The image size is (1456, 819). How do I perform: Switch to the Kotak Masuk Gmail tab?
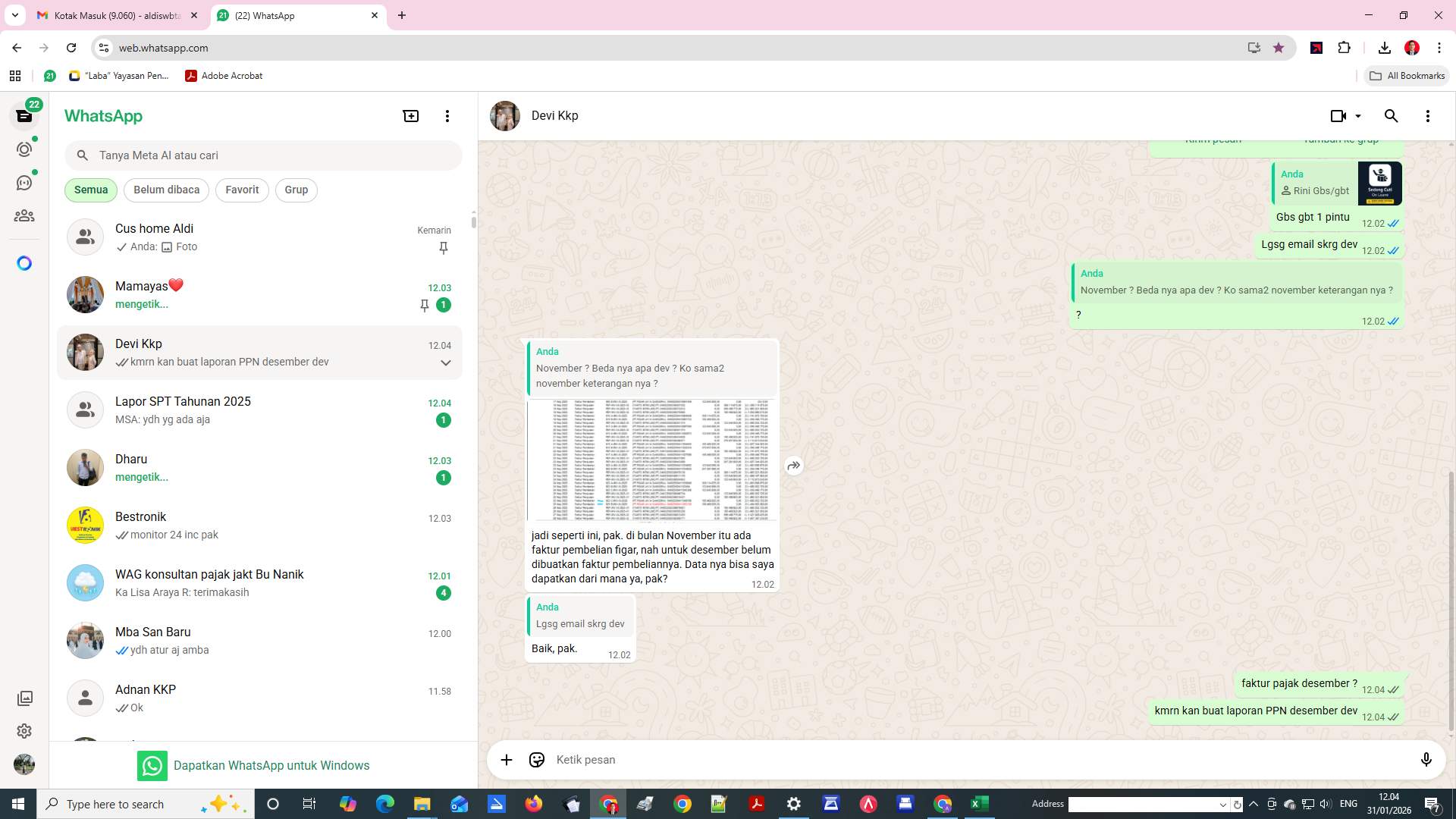114,15
